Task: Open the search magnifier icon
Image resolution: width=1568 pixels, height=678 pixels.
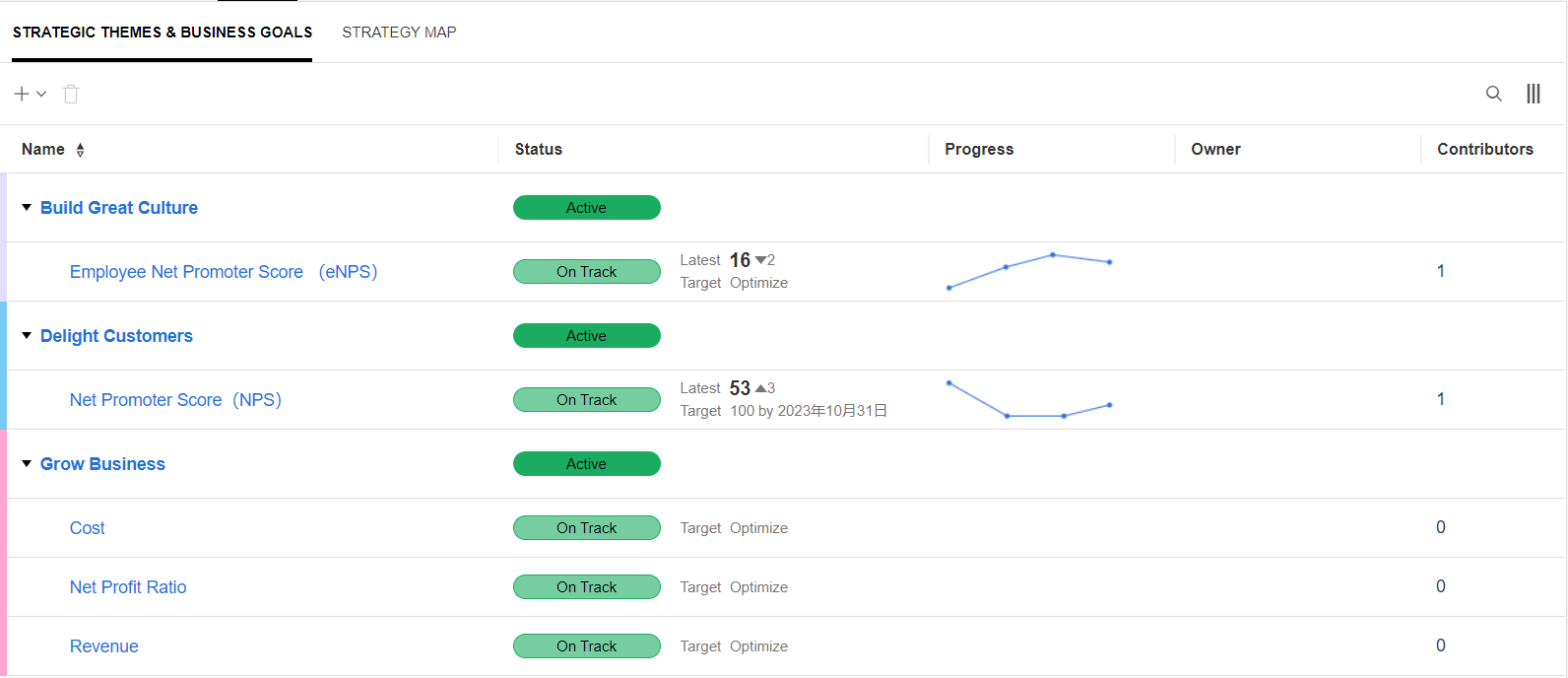Action: (x=1493, y=94)
